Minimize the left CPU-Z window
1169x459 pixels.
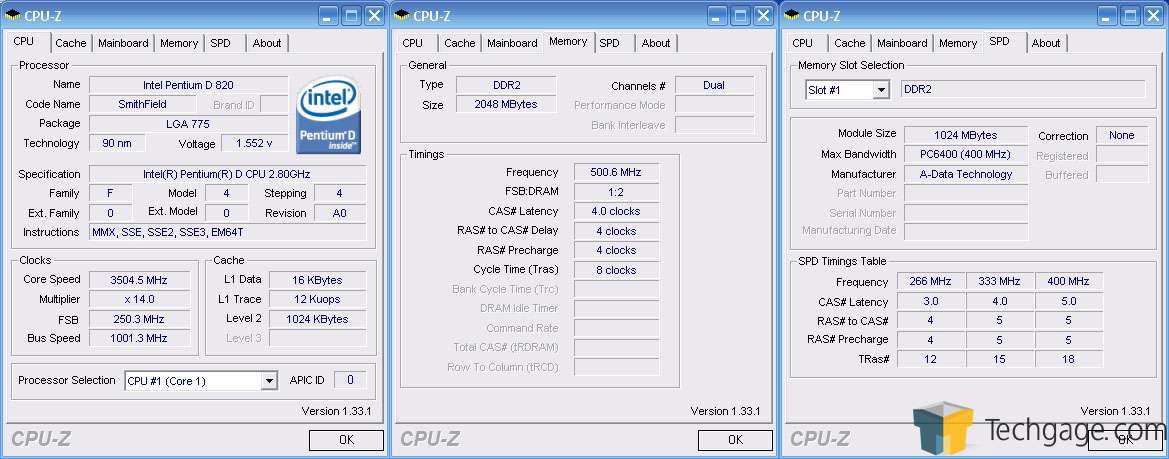click(x=329, y=15)
